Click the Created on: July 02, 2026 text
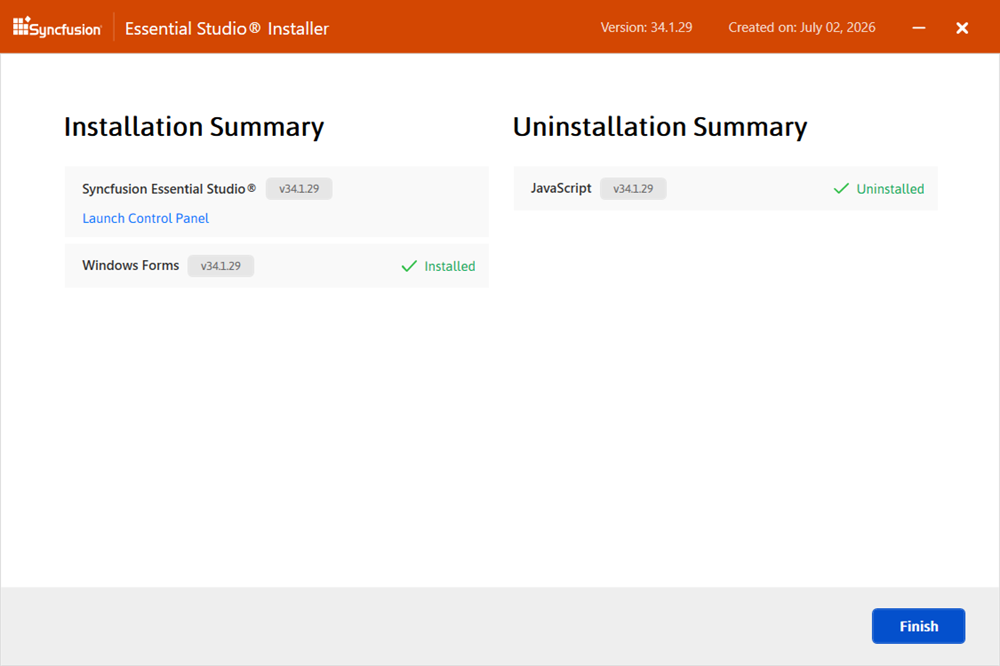Viewport: 1000px width, 666px height. pyautogui.click(x=802, y=27)
